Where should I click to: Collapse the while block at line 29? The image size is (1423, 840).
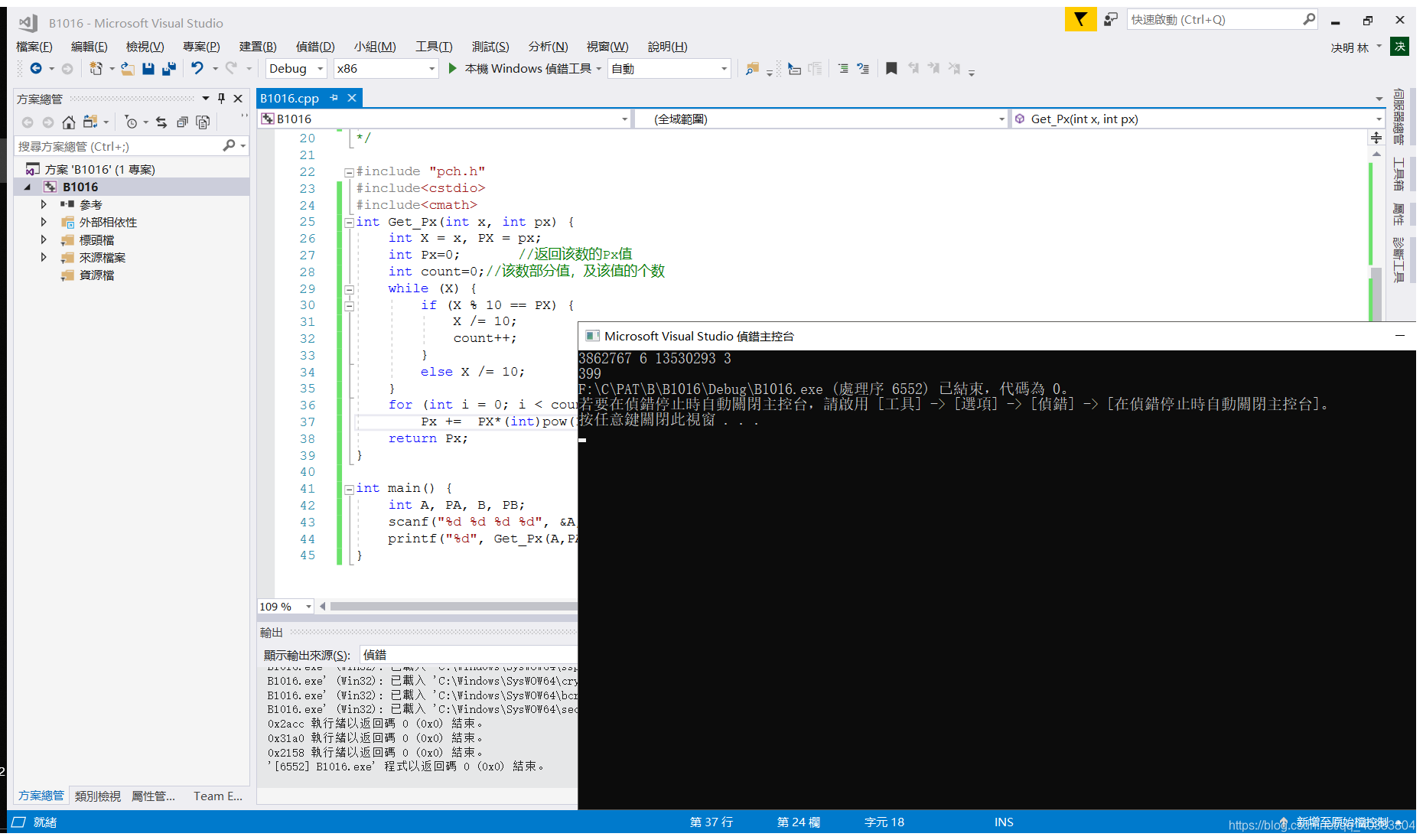pos(349,290)
